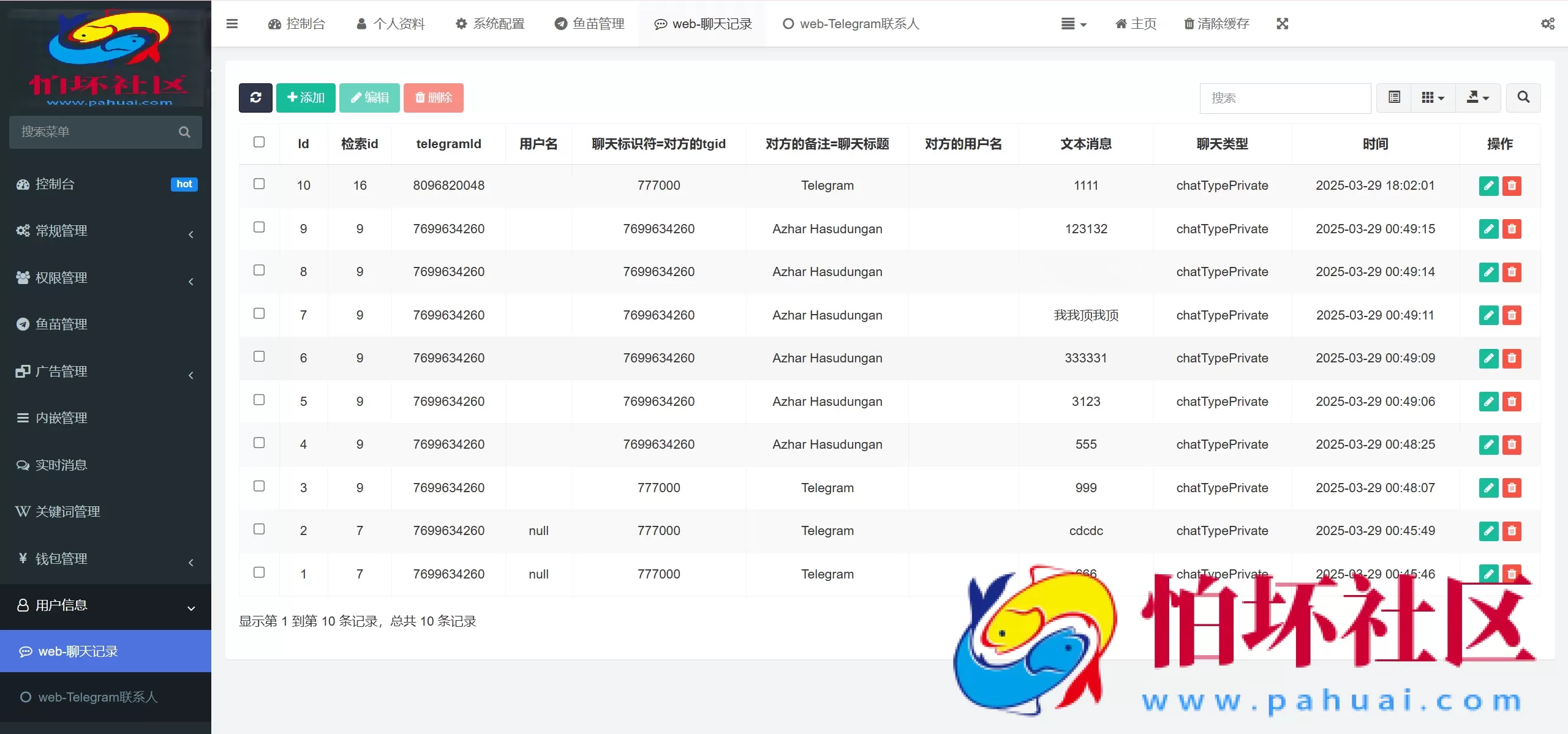Run search with the magnifier icon

click(1524, 97)
